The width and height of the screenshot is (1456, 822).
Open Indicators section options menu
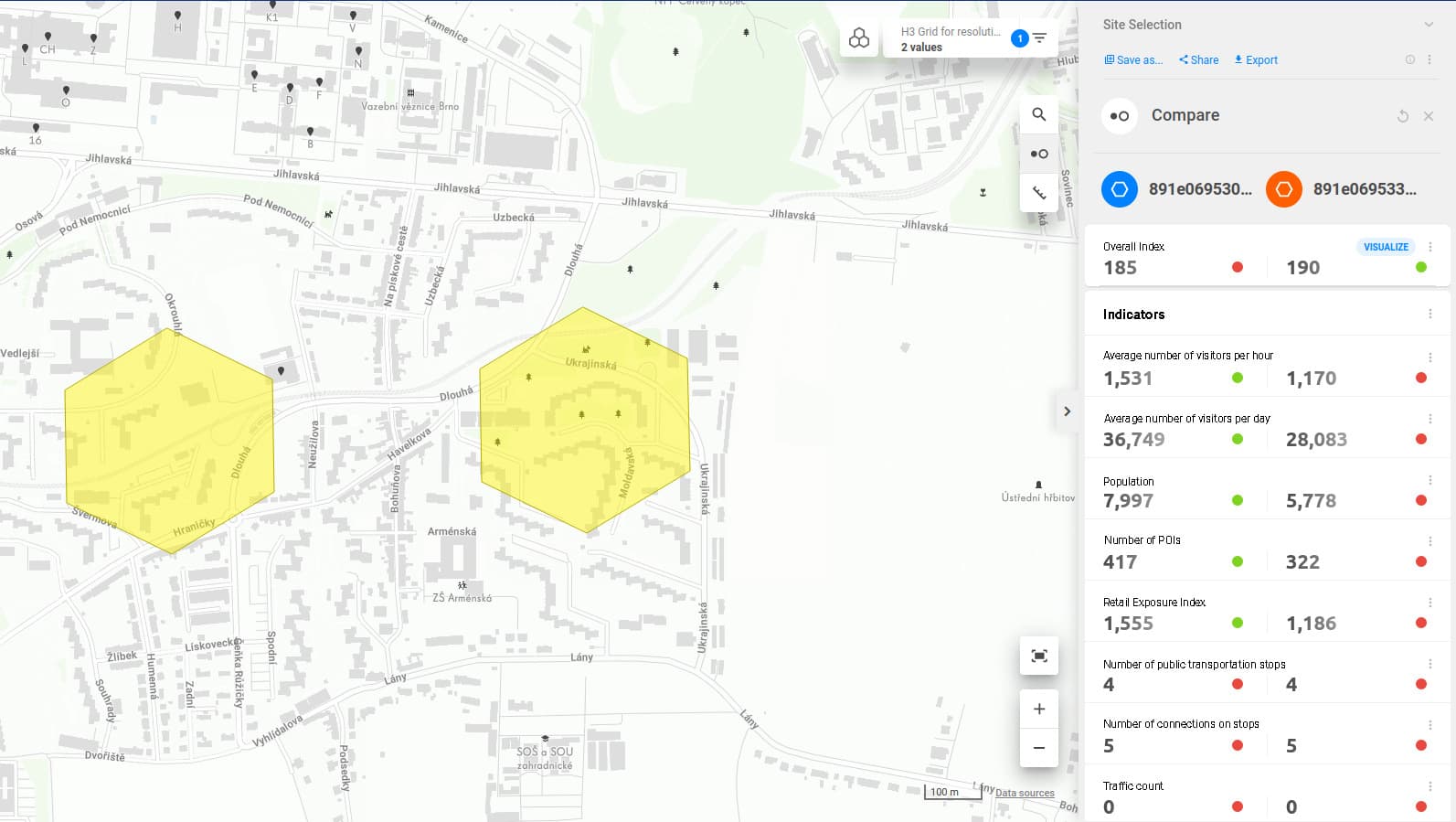(x=1430, y=314)
